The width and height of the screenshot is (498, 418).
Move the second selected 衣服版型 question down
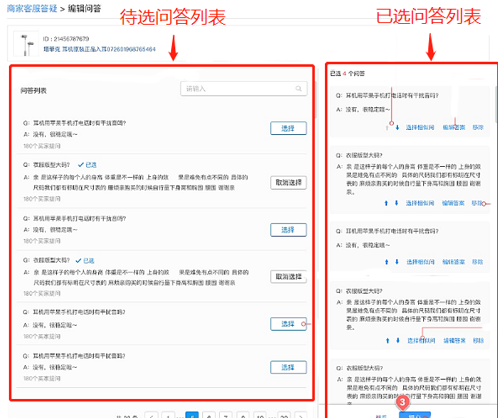[396, 203]
